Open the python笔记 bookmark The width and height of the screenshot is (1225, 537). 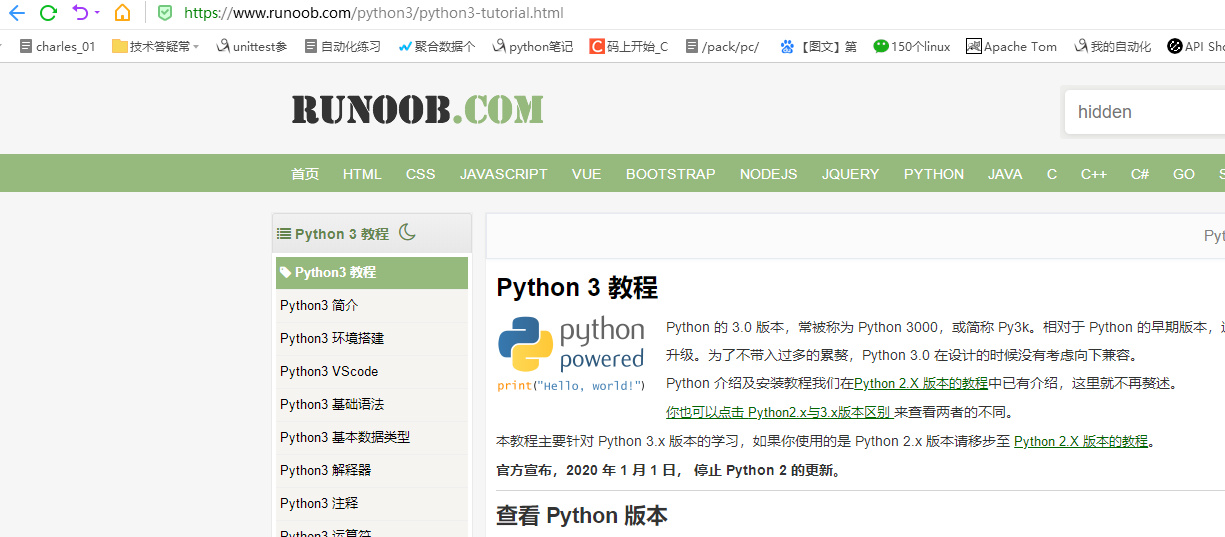[x=532, y=46]
